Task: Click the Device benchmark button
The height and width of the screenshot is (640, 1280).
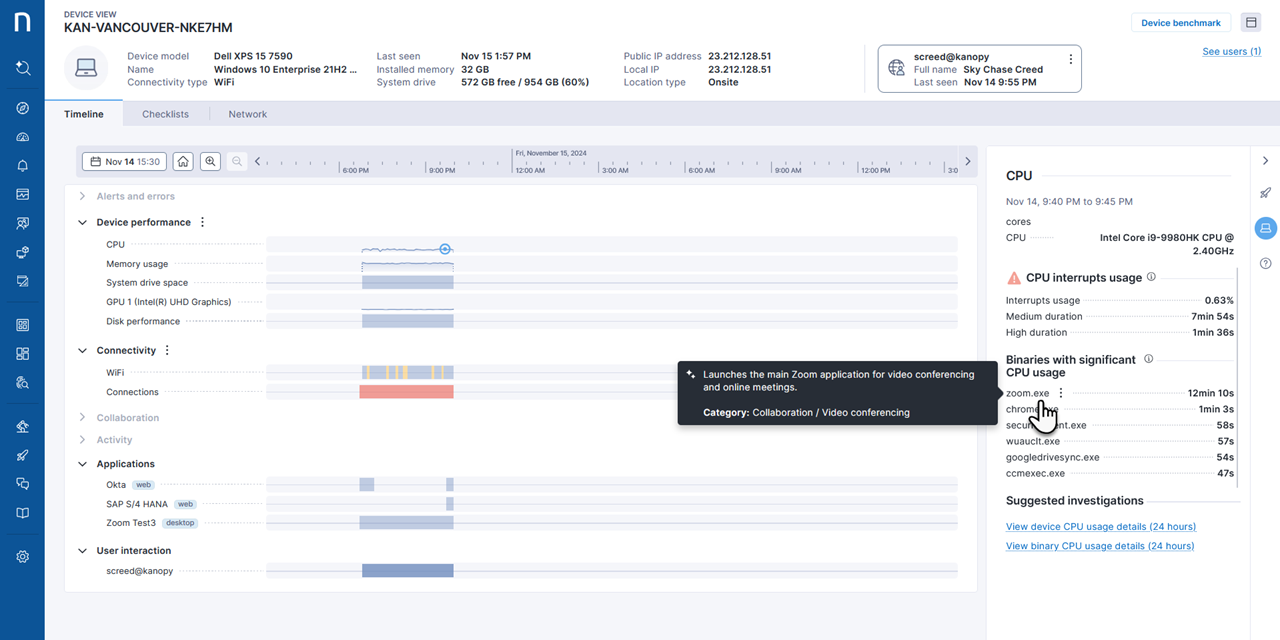Action: coord(1181,23)
